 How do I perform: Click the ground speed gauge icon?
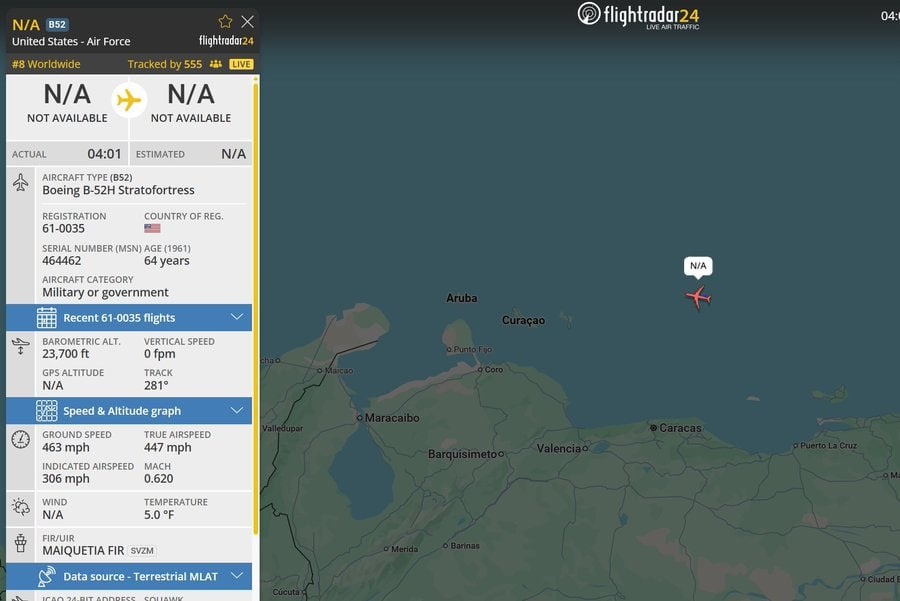(x=21, y=440)
